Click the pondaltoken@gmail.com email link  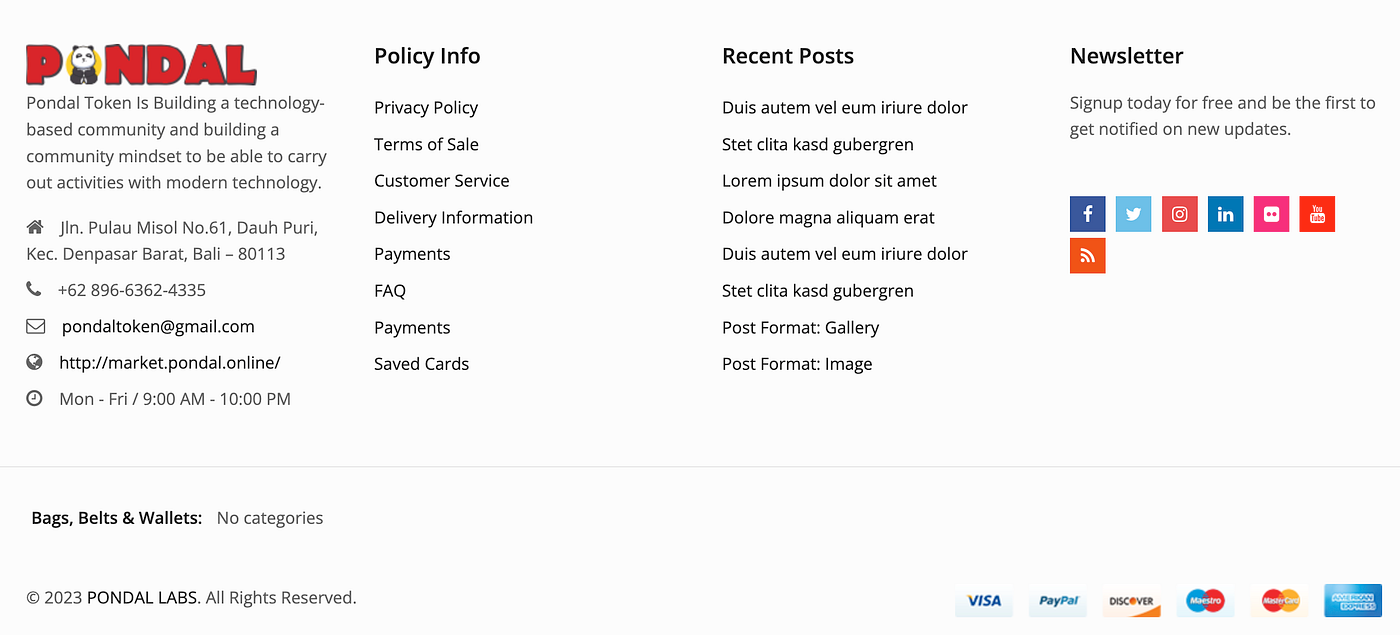pos(158,327)
